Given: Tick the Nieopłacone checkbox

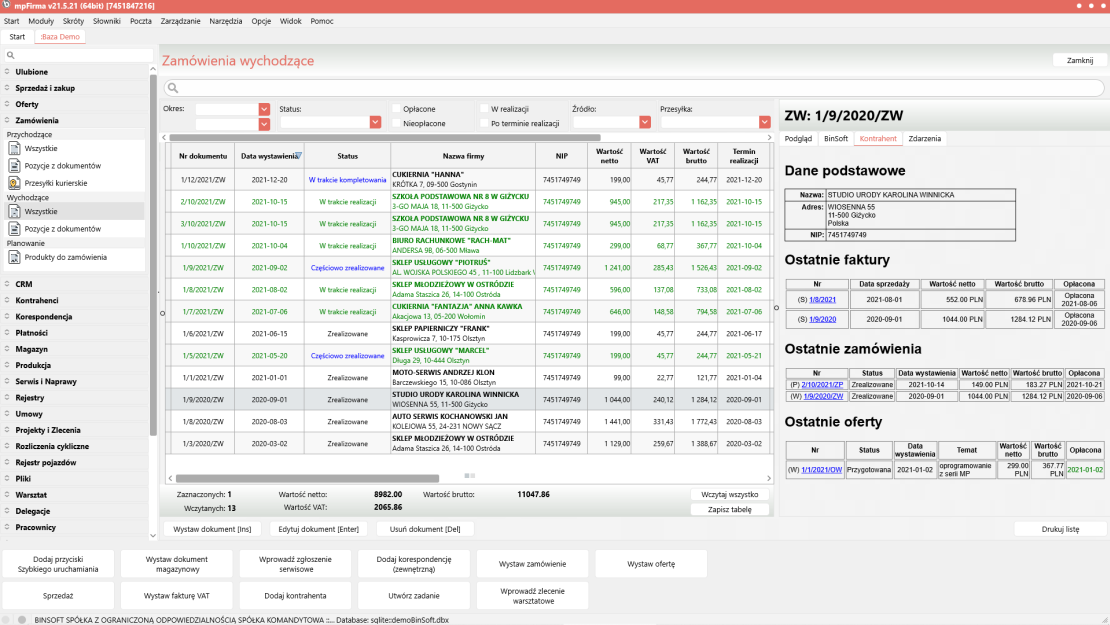Looking at the screenshot, I should 396,123.
